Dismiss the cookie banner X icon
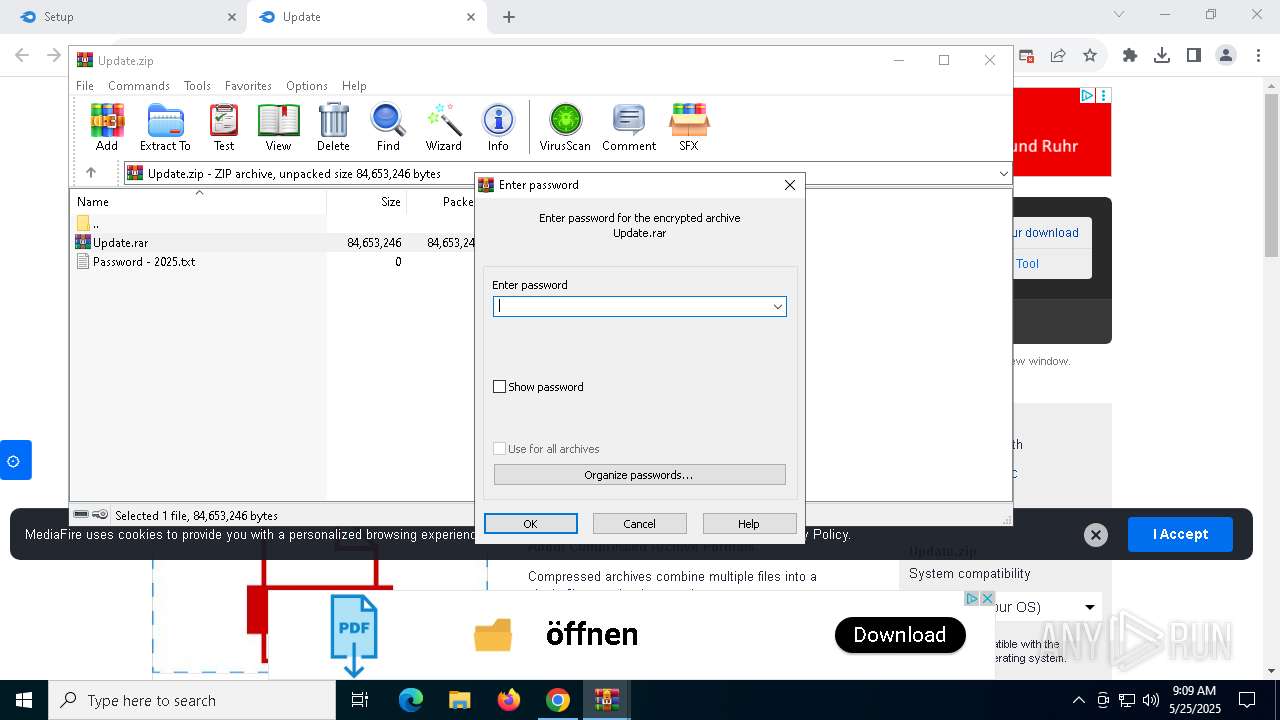The image size is (1280, 720). pyautogui.click(x=1096, y=535)
